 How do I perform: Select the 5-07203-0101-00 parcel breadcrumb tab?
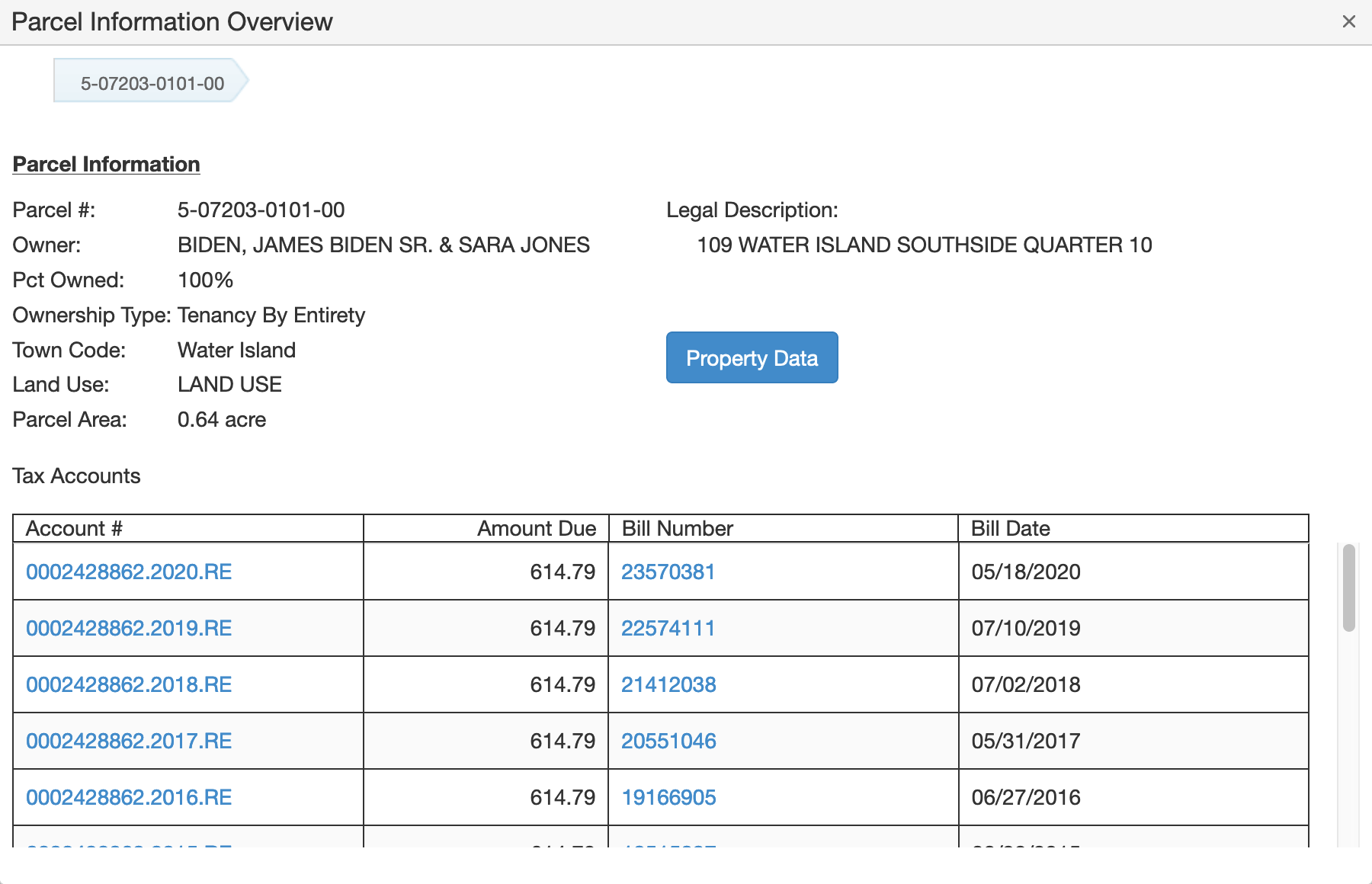[x=152, y=80]
